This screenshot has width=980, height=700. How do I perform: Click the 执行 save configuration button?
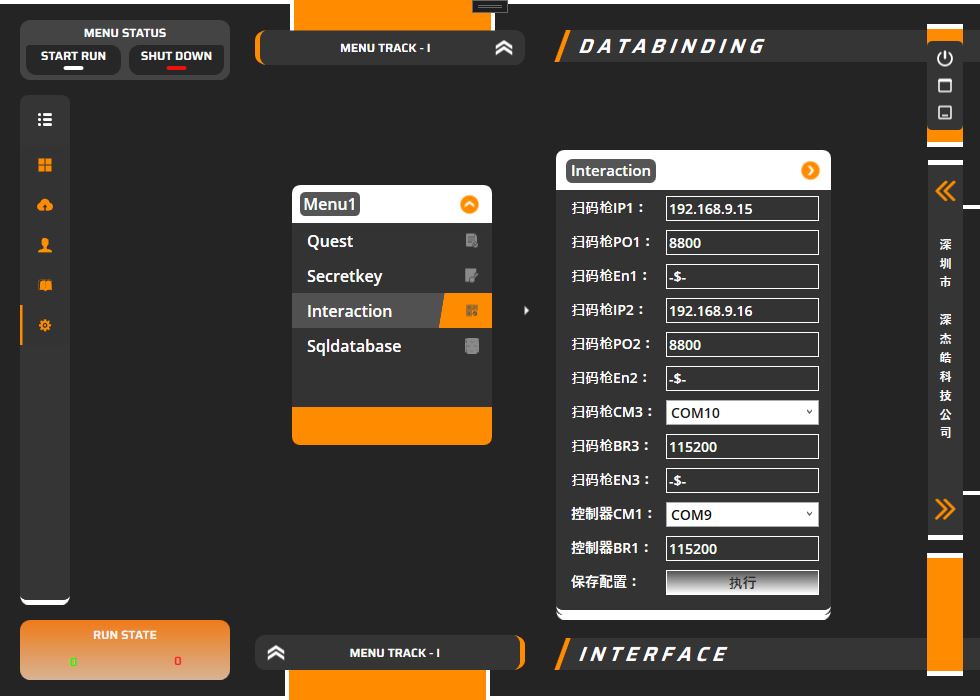[x=742, y=583]
